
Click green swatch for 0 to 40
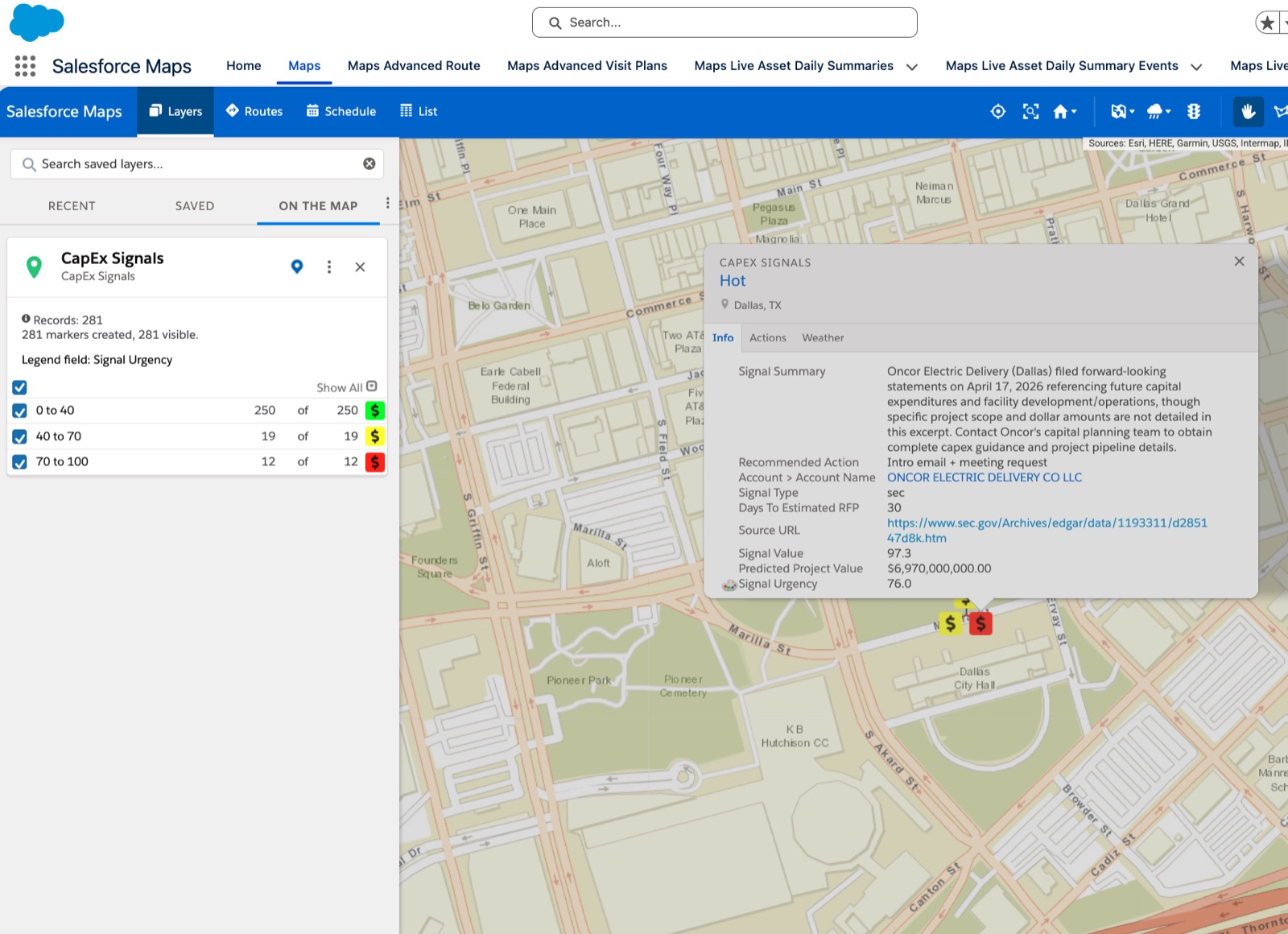click(375, 411)
